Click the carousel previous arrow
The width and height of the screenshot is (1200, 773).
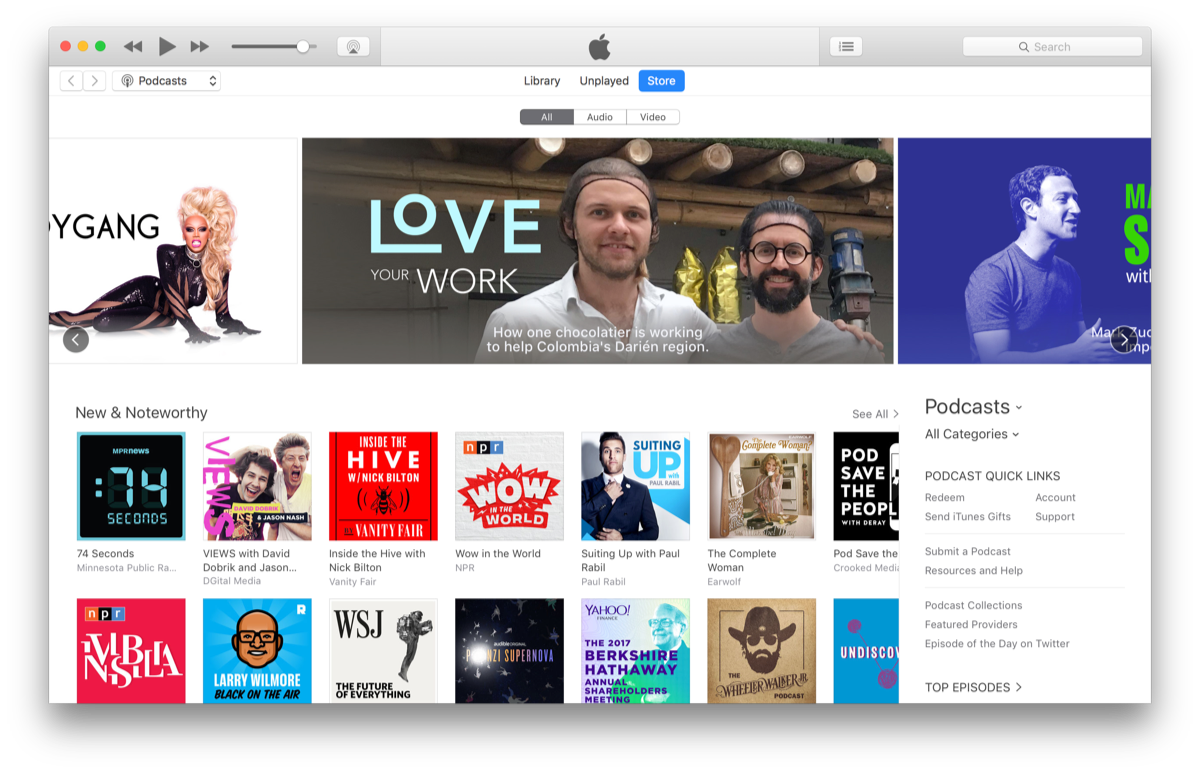click(x=76, y=339)
